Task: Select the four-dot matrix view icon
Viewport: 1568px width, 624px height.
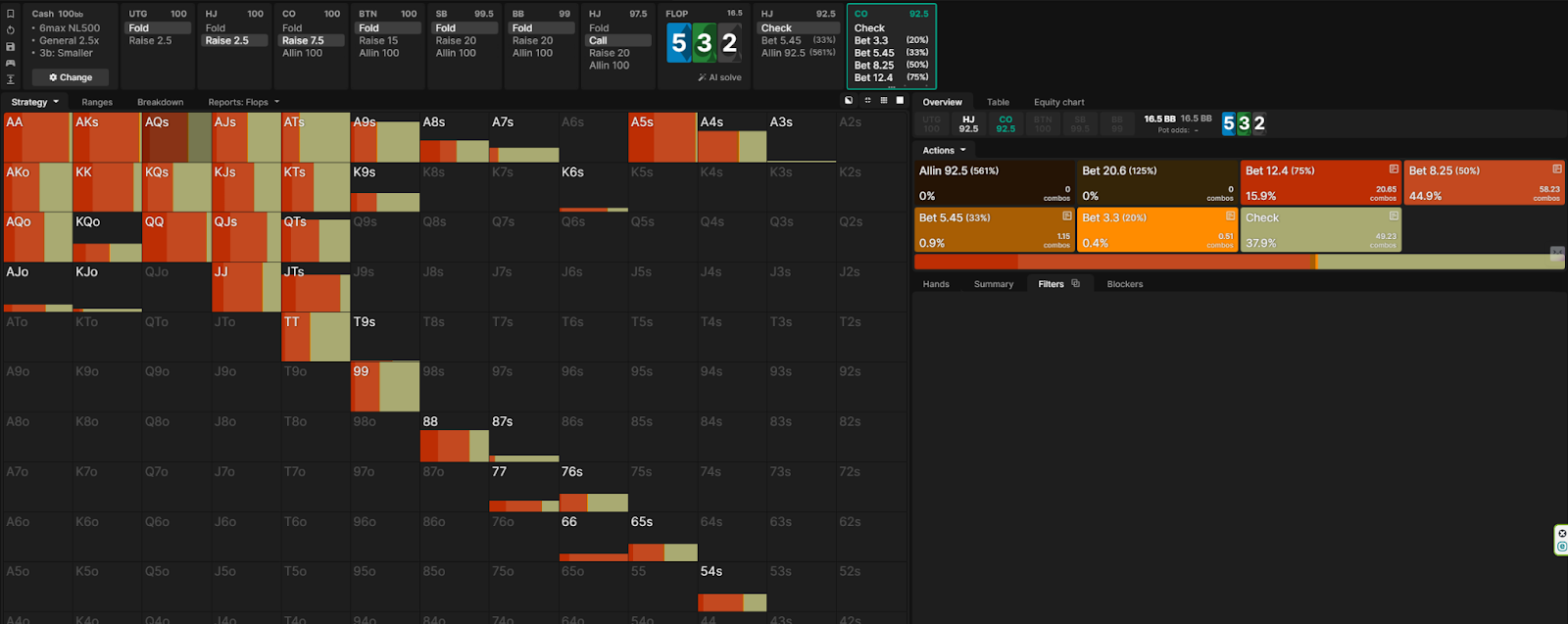Action: (x=867, y=101)
